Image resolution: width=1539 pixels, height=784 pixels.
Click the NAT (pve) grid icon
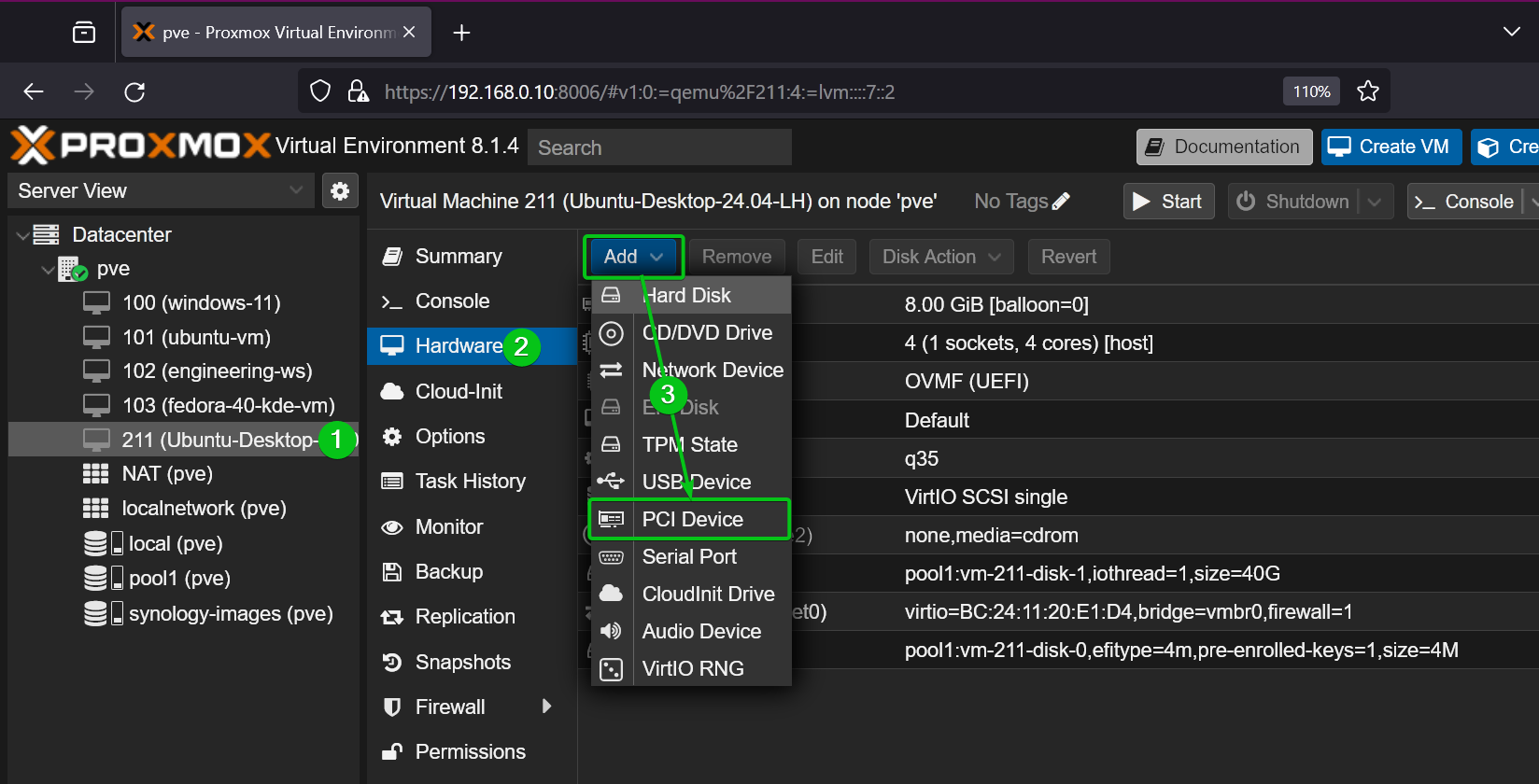[x=96, y=474]
